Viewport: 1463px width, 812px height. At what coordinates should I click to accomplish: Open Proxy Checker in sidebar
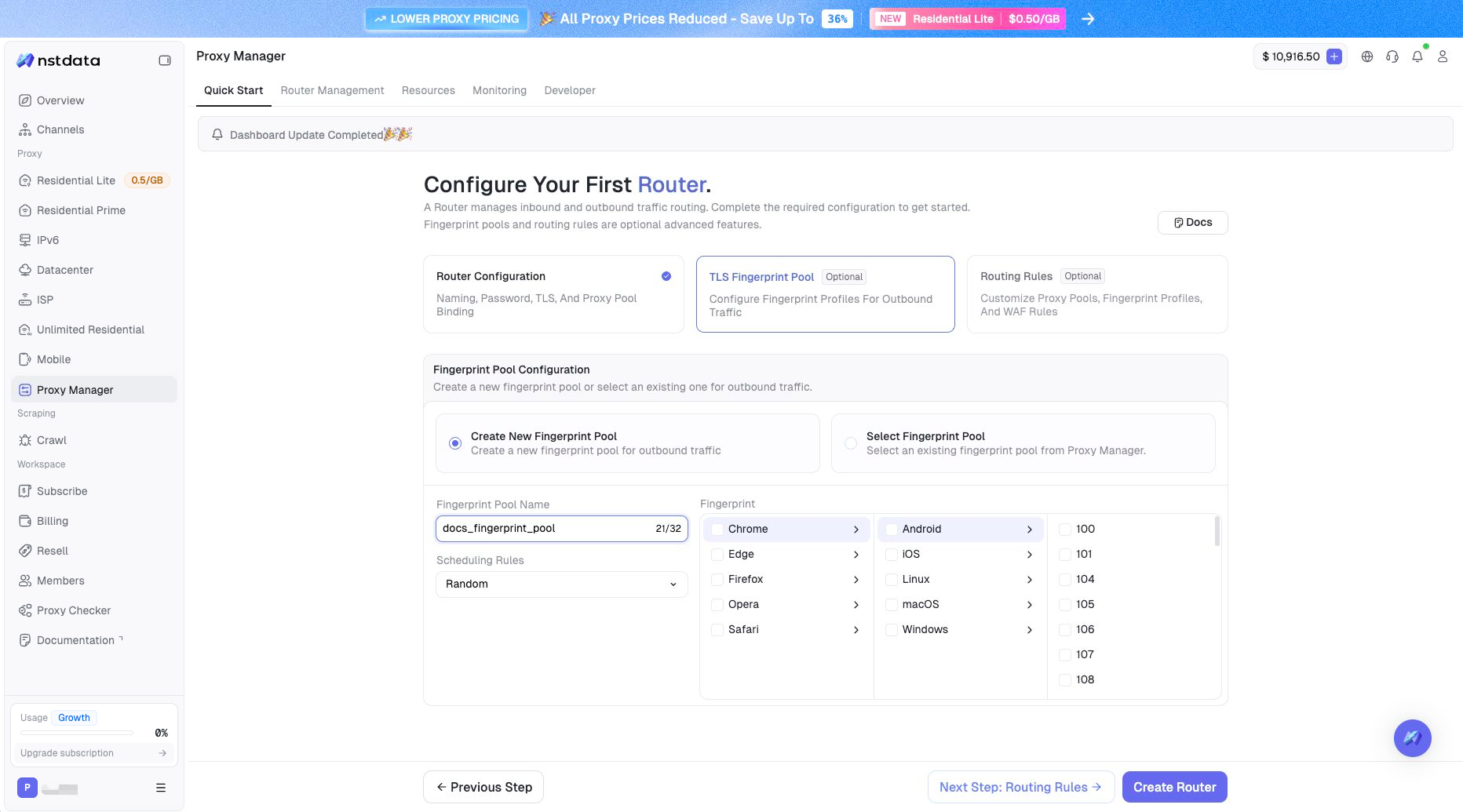pyautogui.click(x=94, y=610)
